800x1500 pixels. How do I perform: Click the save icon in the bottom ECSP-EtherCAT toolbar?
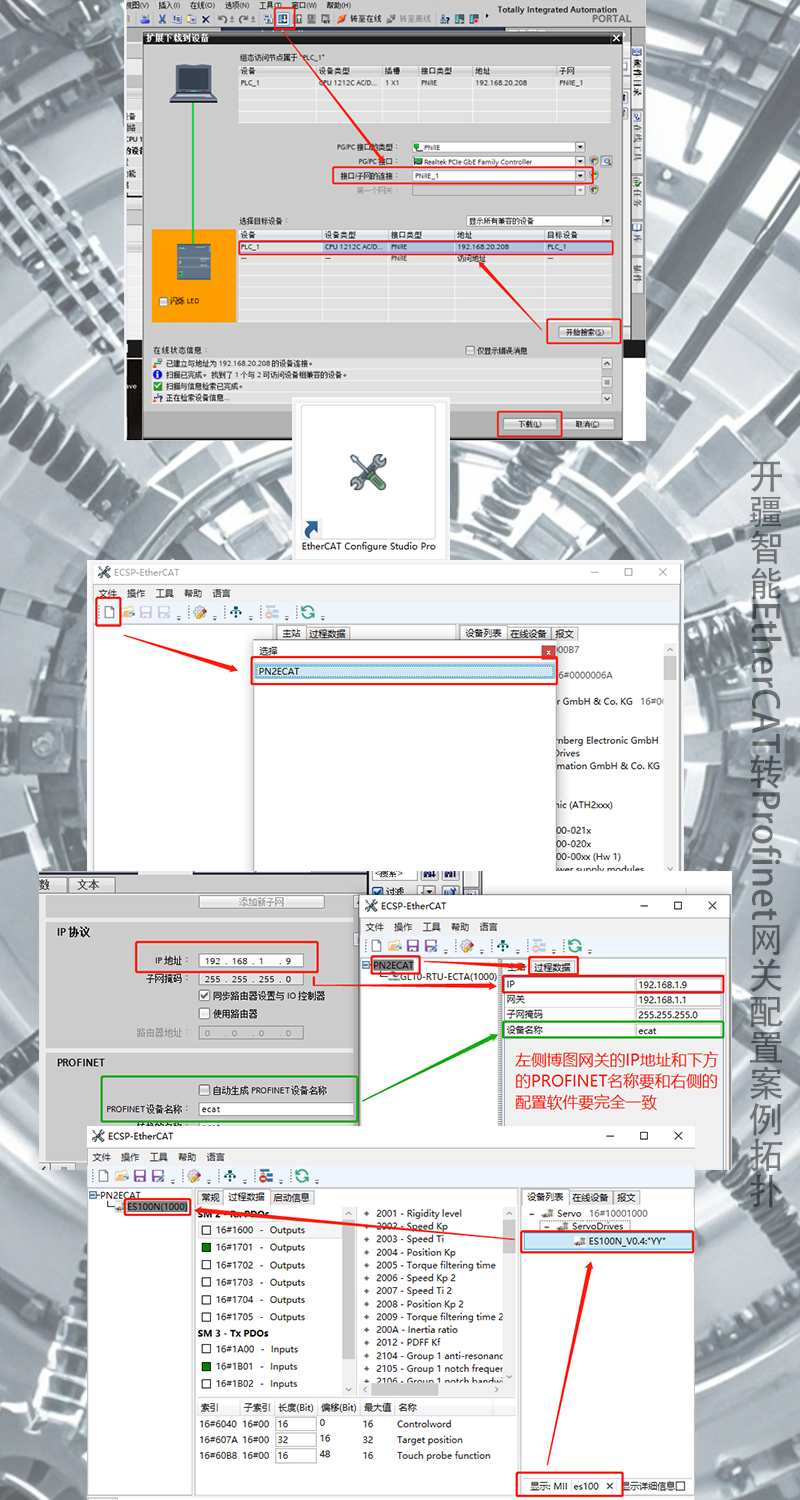tap(139, 1176)
